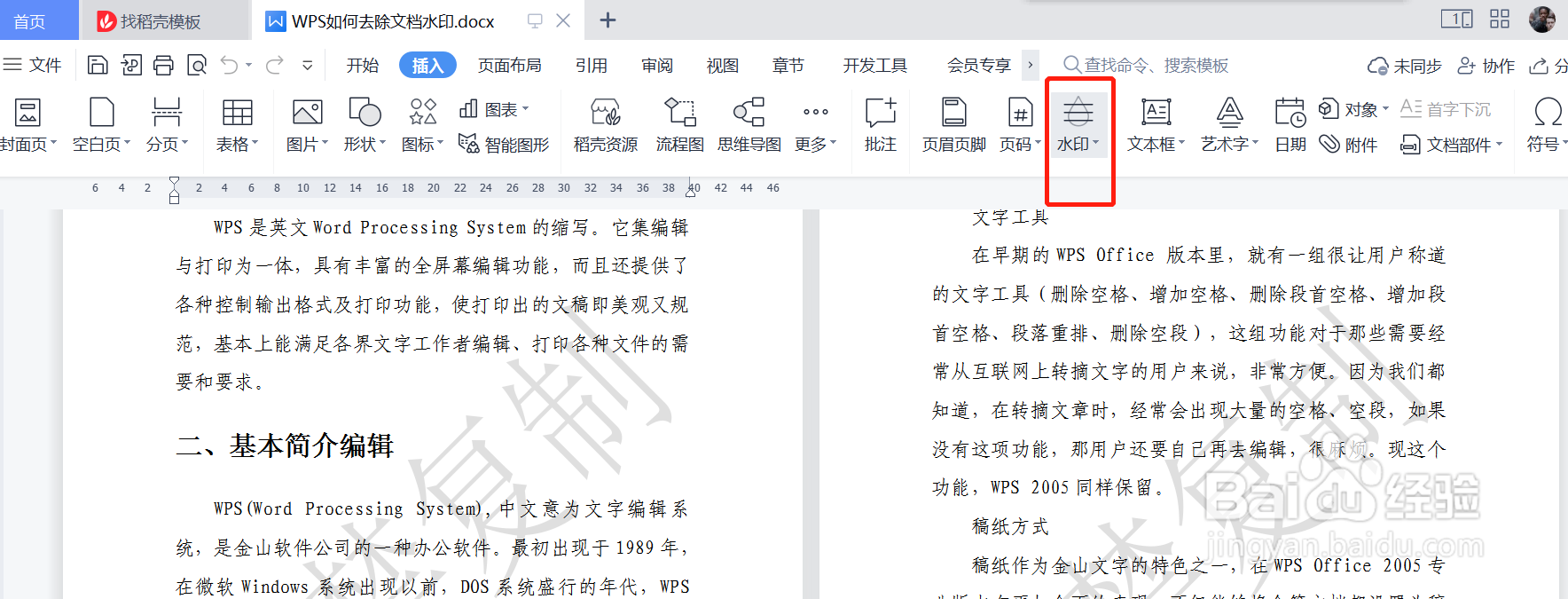Click the 未同步 sync status button

tap(1405, 66)
